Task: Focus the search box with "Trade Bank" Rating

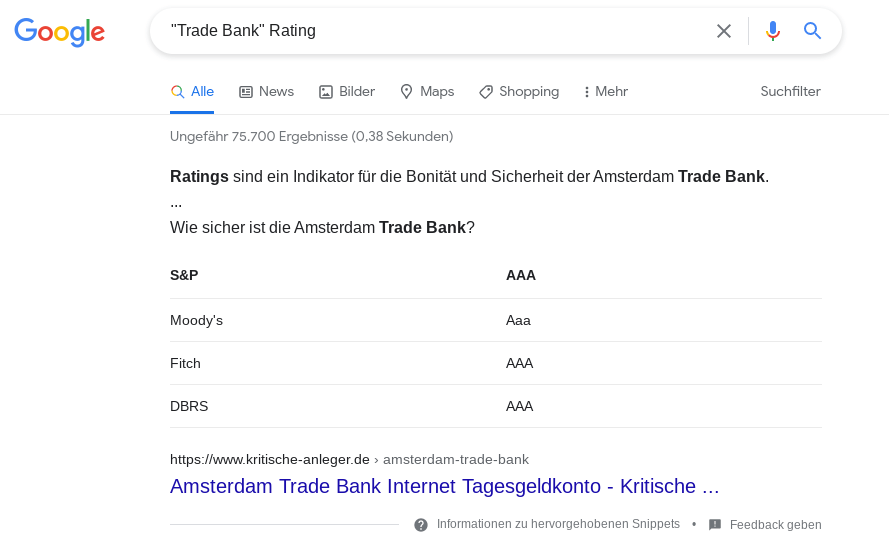Action: [x=430, y=31]
